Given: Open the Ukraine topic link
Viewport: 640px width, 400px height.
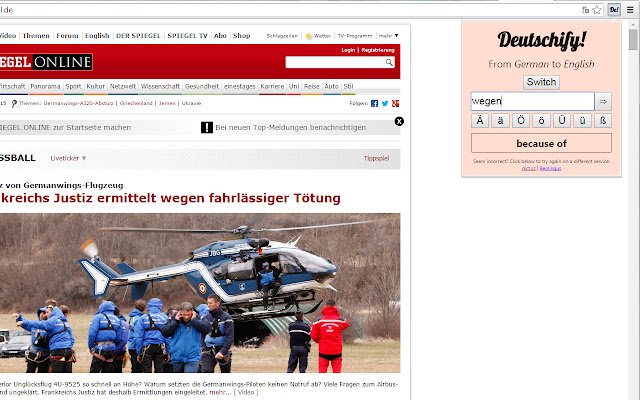Looking at the screenshot, I should point(191,103).
